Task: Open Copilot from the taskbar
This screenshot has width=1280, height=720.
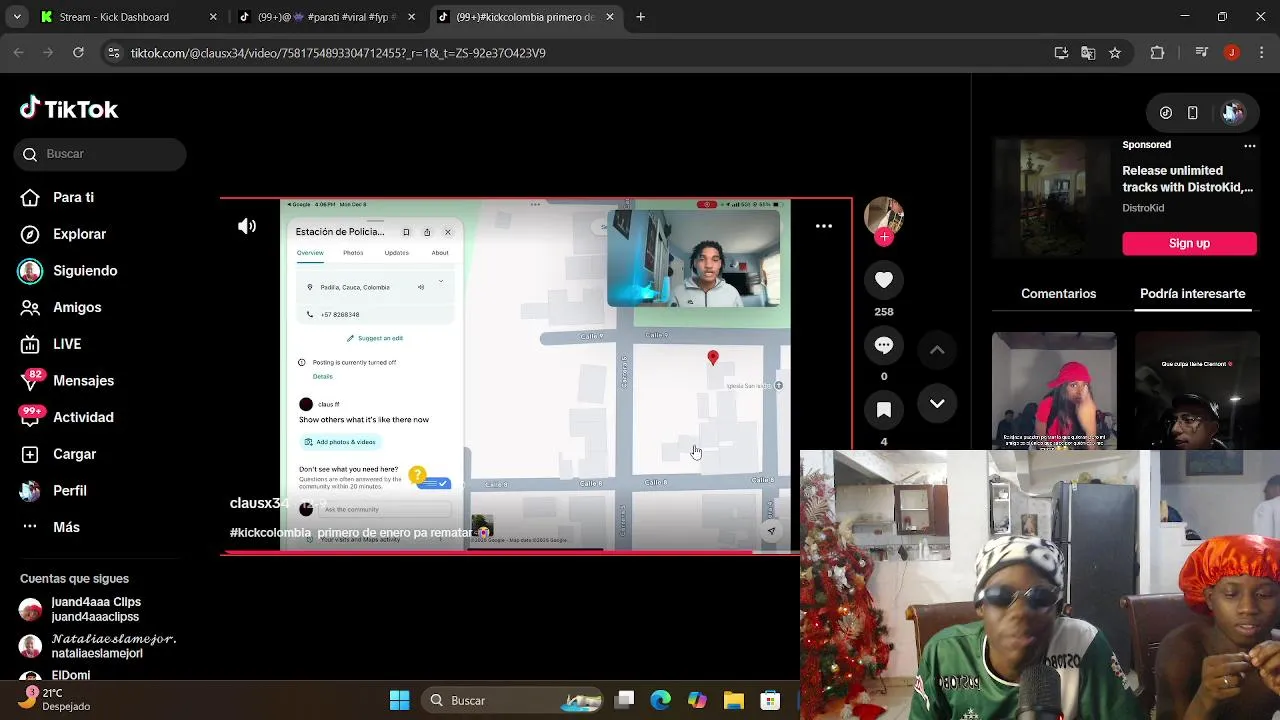Action: [x=697, y=700]
